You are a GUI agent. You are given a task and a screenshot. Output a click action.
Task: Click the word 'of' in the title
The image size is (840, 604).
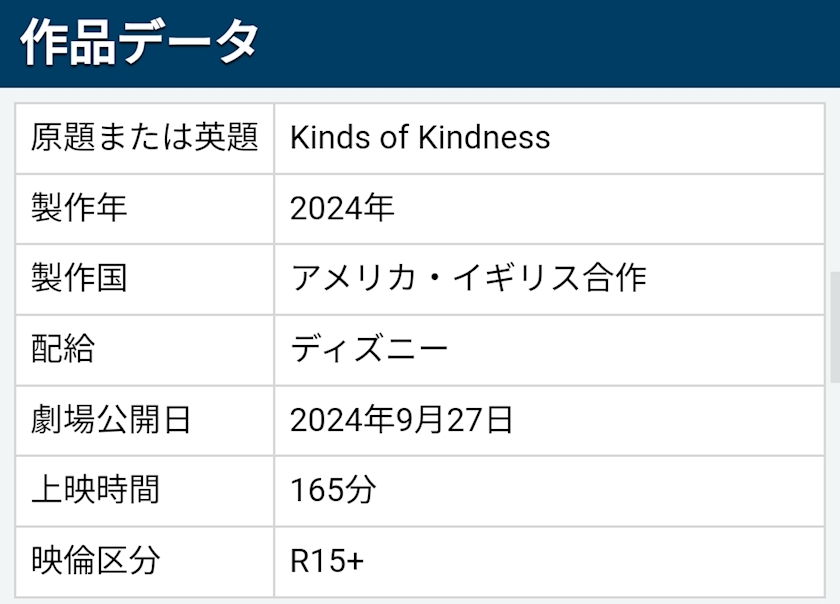pos(383,138)
